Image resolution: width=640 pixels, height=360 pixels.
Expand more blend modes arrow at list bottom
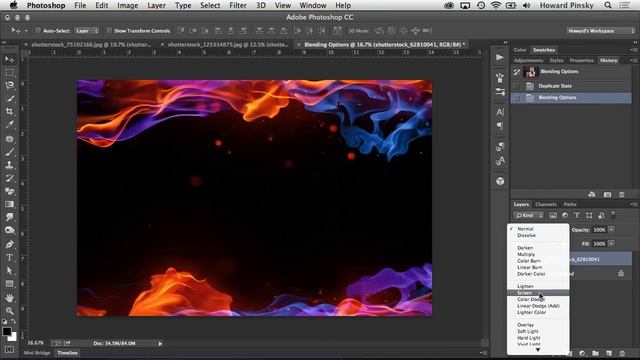[x=538, y=350]
